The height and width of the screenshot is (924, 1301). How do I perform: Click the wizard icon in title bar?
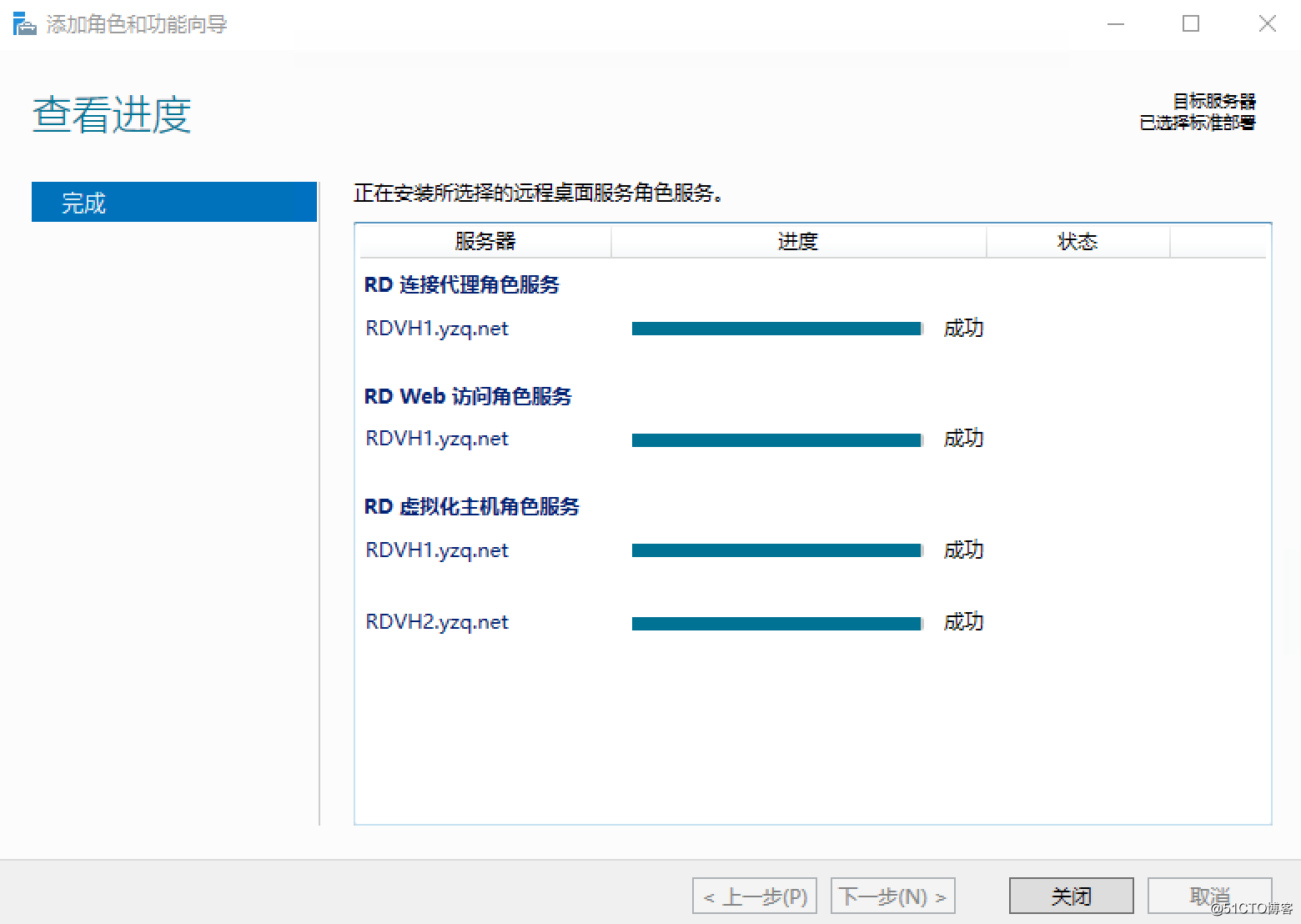click(24, 24)
